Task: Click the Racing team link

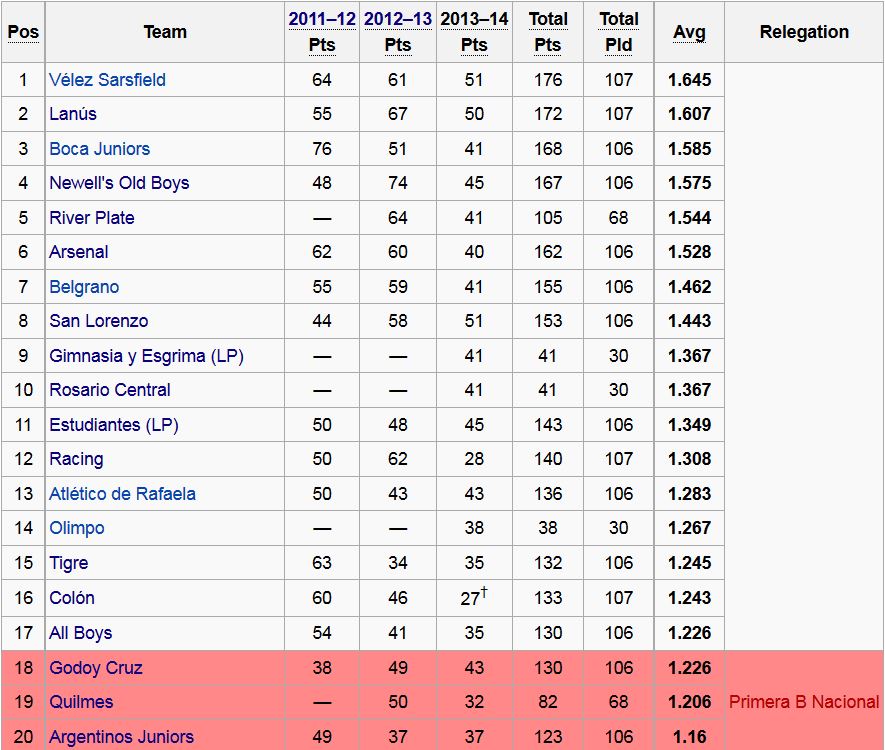Action: 76,459
